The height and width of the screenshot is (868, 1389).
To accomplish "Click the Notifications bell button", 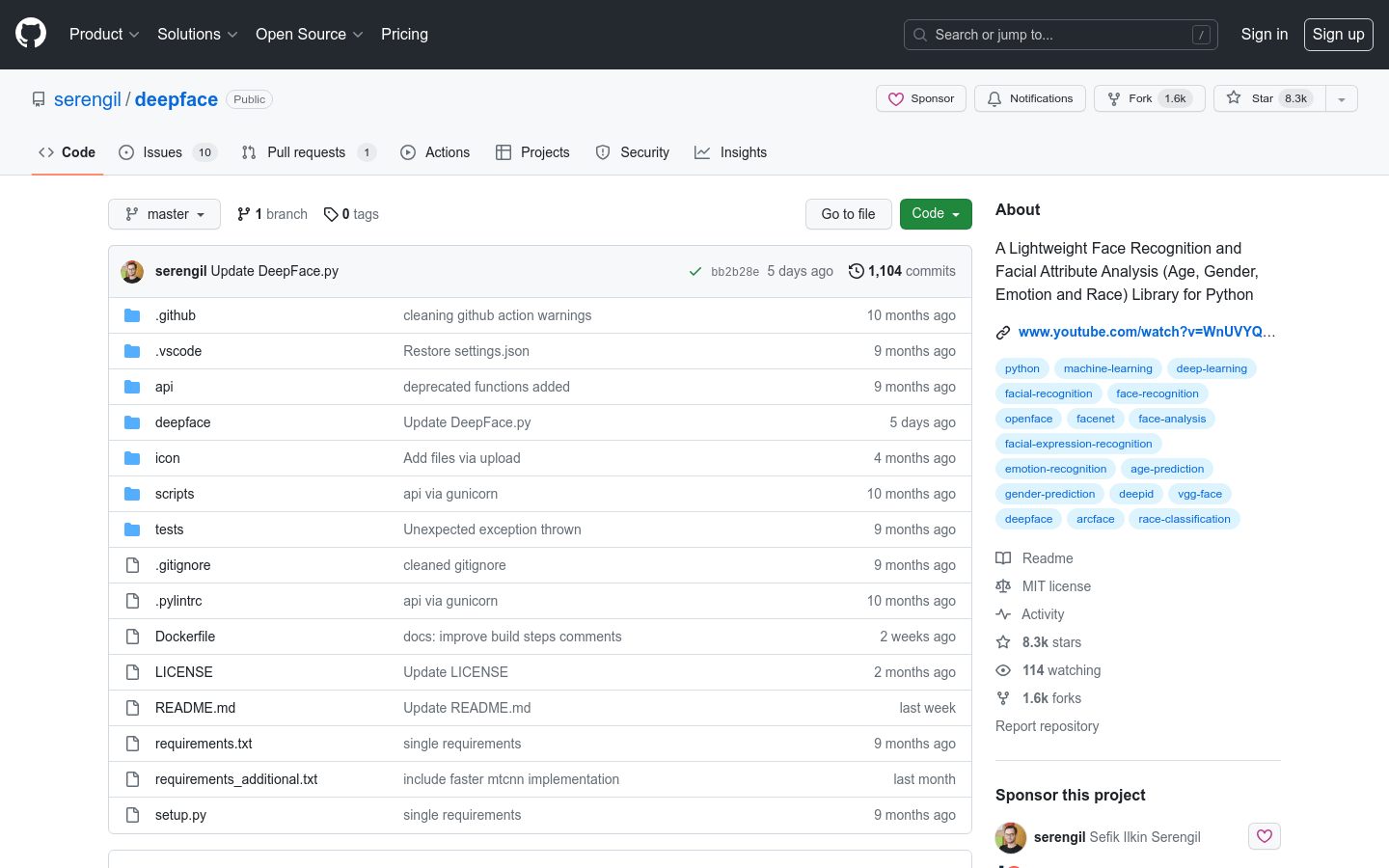I will (x=1029, y=98).
